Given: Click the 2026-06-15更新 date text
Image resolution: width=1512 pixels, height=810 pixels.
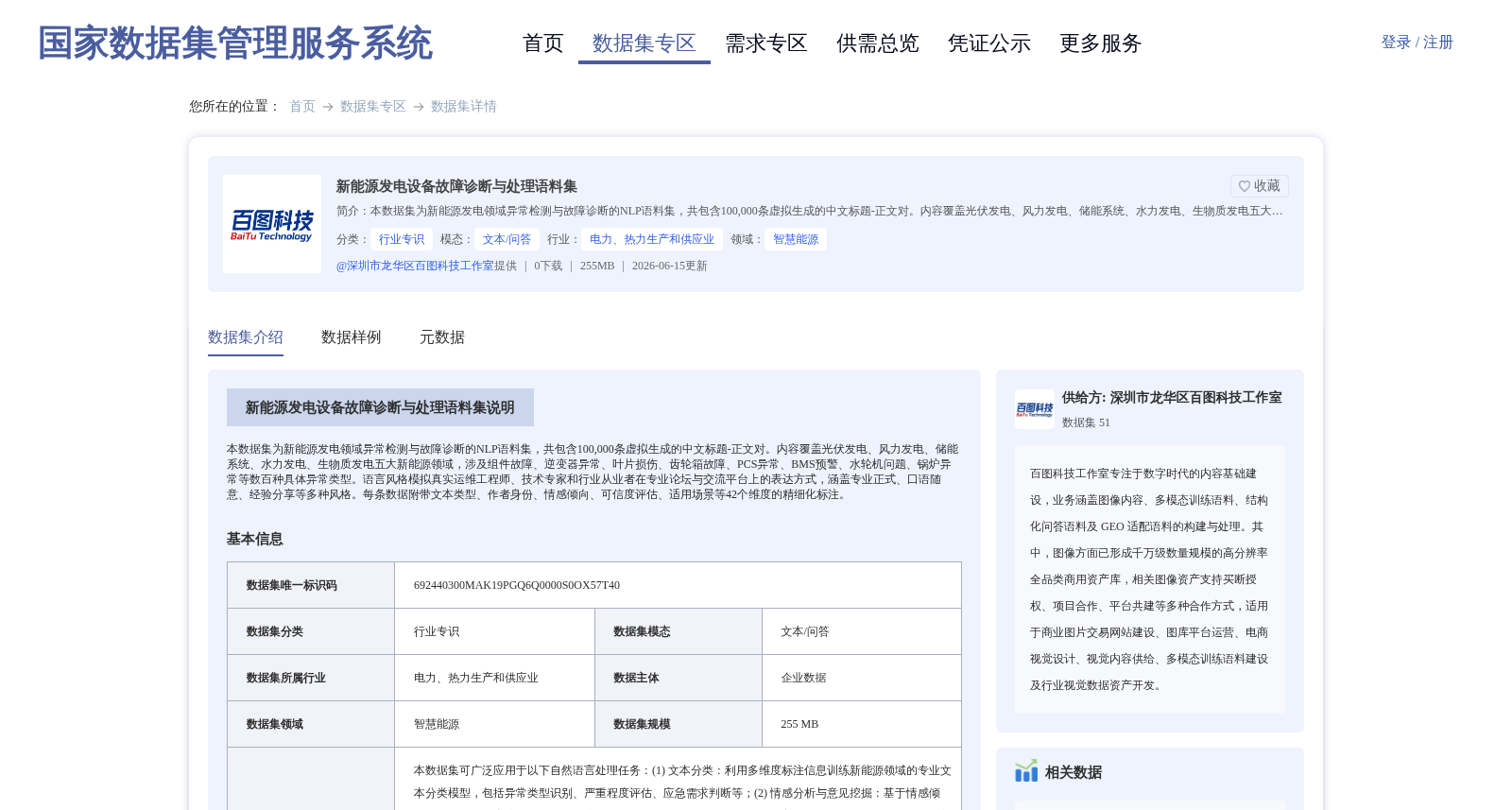Looking at the screenshot, I should 670,267.
